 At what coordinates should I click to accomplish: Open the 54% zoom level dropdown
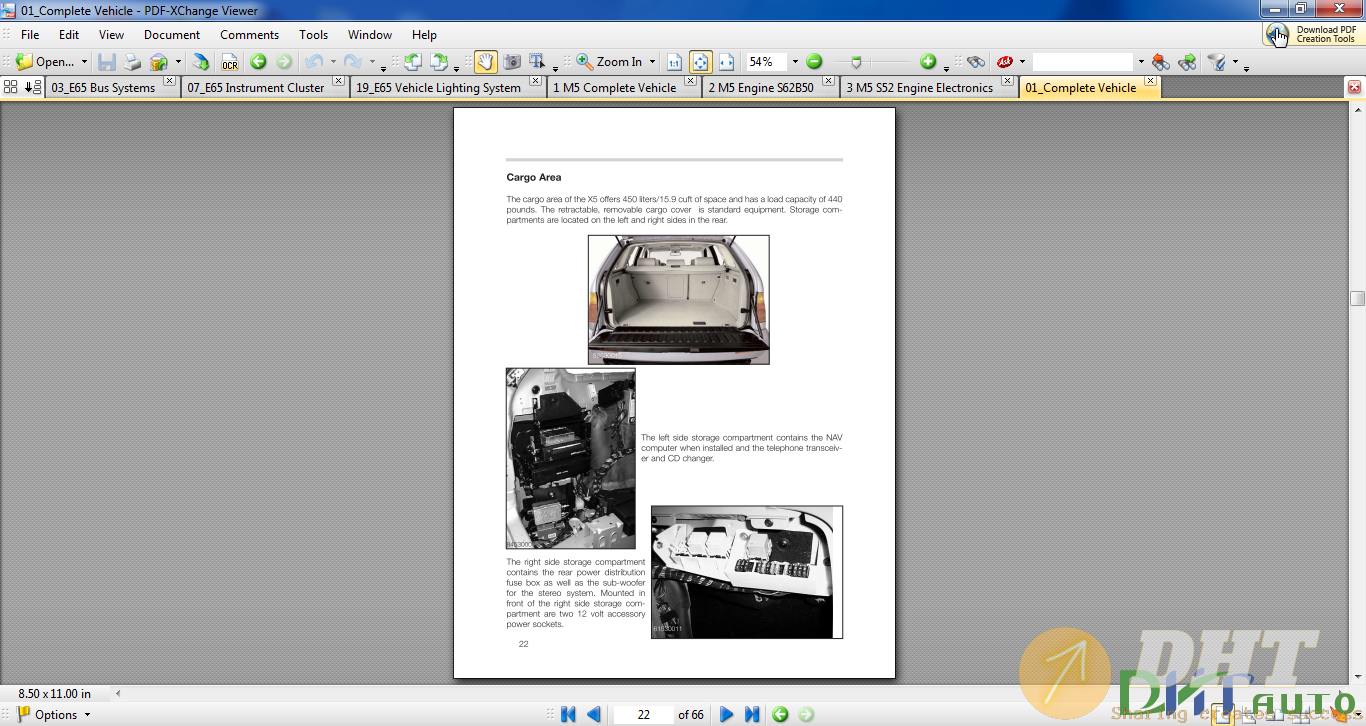[796, 62]
